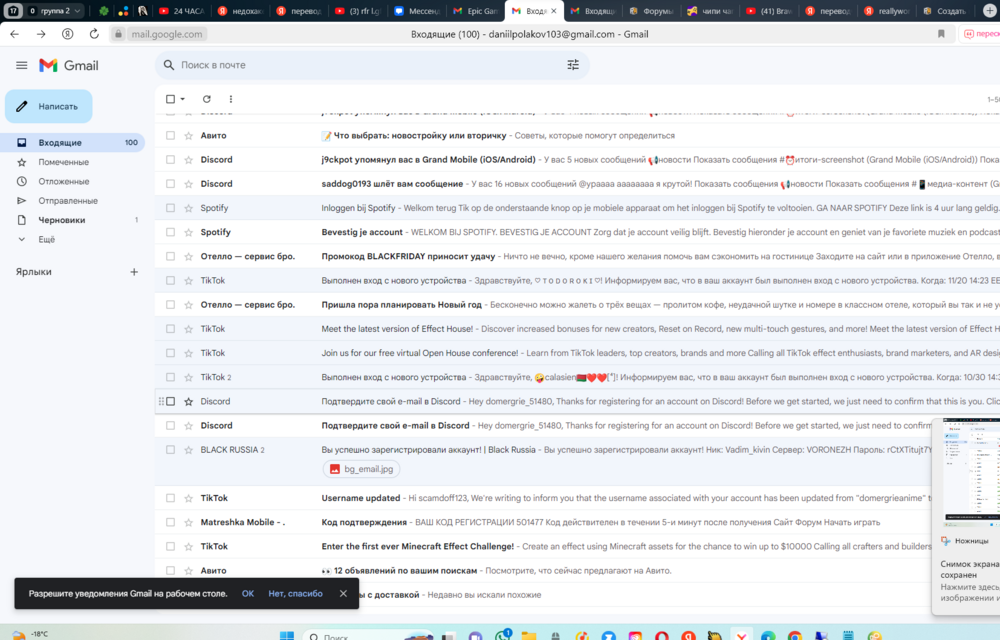
Task: Open the saved screenshot thumbnail in Ножницы notification
Action: pos(971,472)
